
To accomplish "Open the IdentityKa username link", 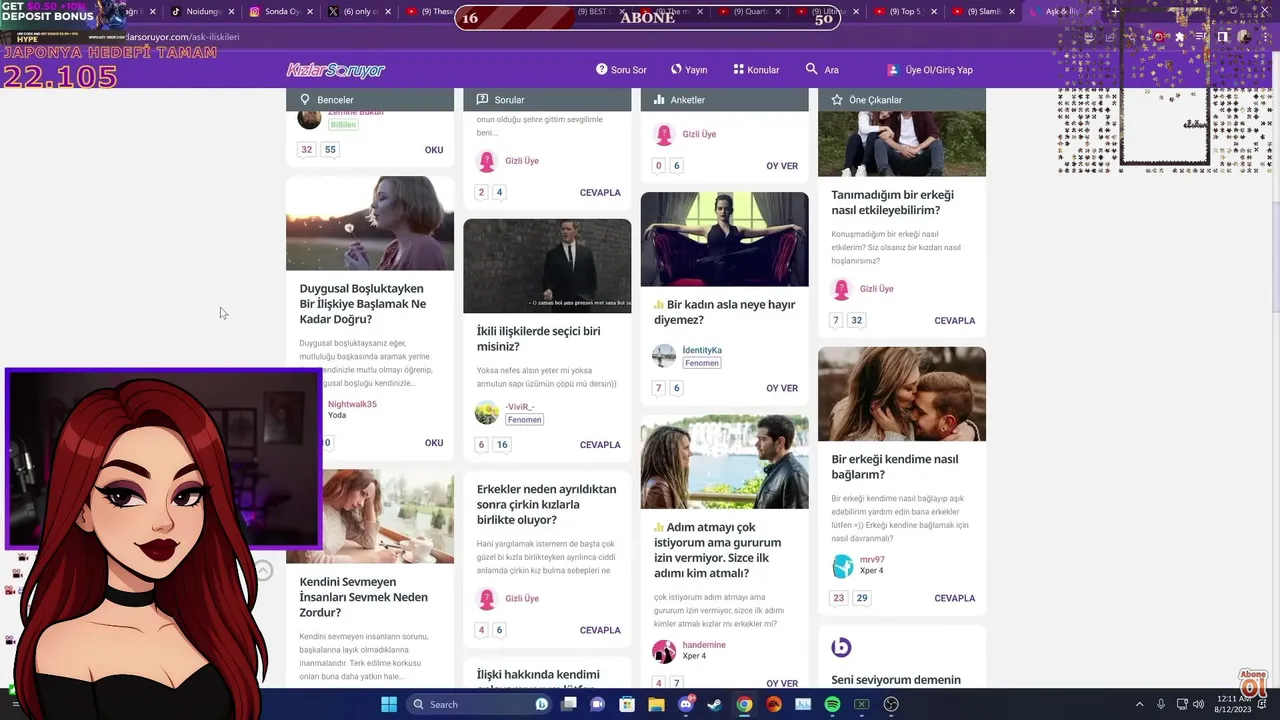I will pyautogui.click(x=702, y=350).
